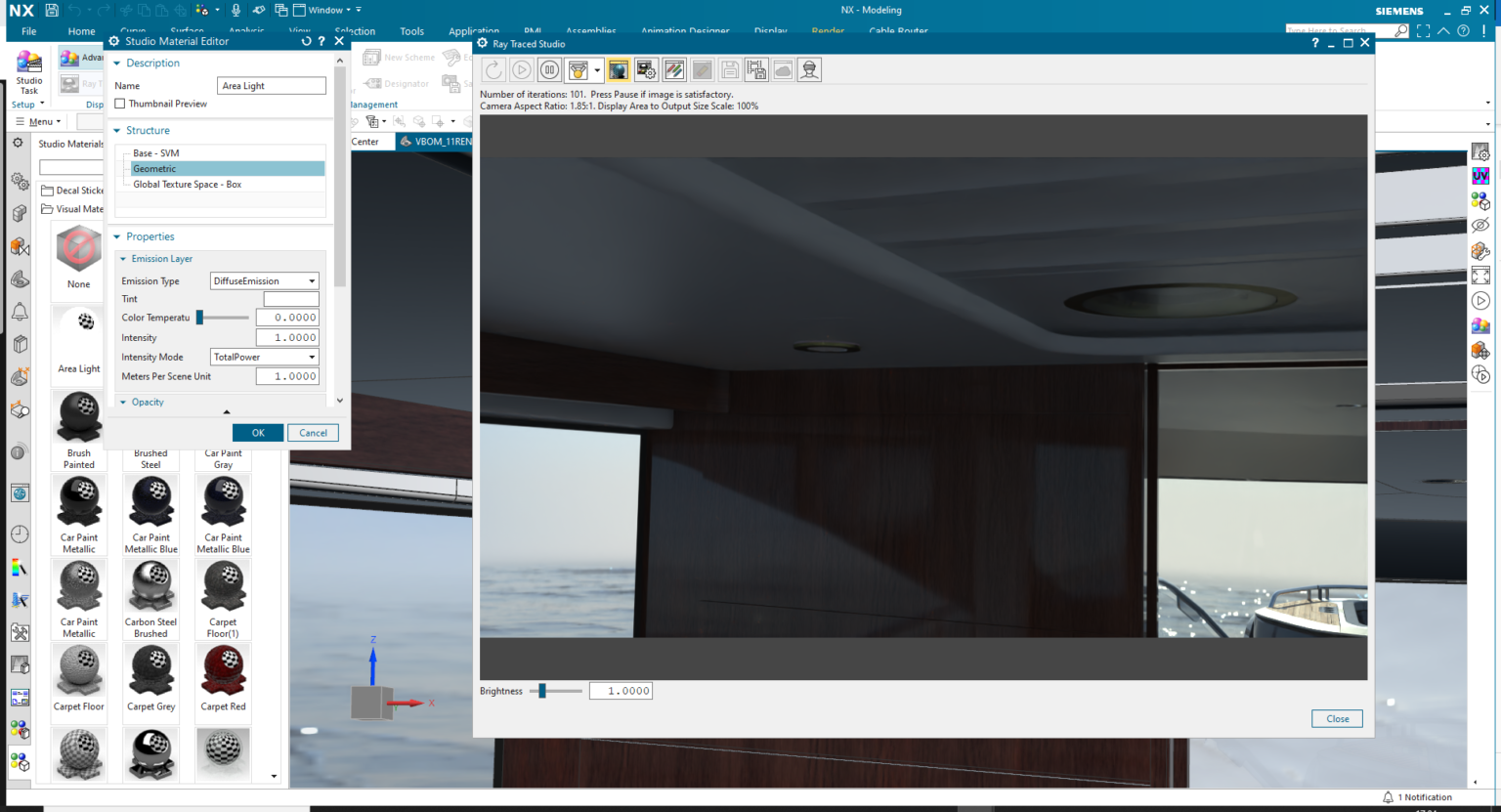Open the Window menu
1501x812 pixels.
pos(323,9)
